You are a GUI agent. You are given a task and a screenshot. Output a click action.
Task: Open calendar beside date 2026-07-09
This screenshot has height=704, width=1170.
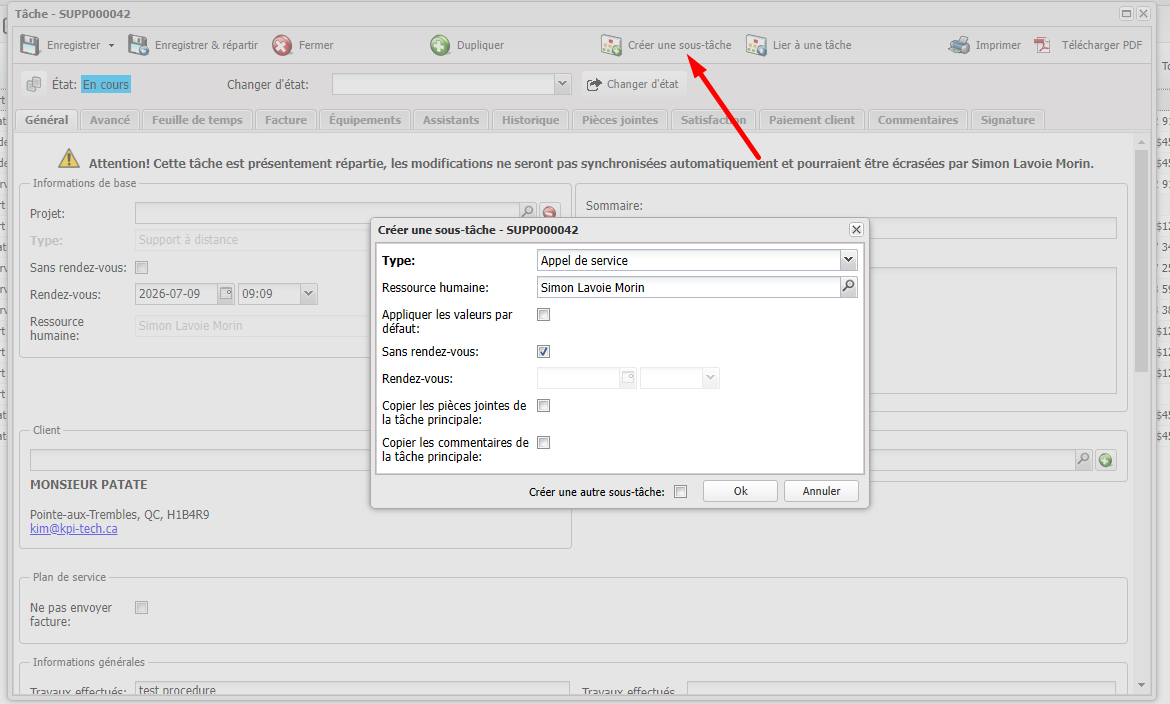point(226,293)
